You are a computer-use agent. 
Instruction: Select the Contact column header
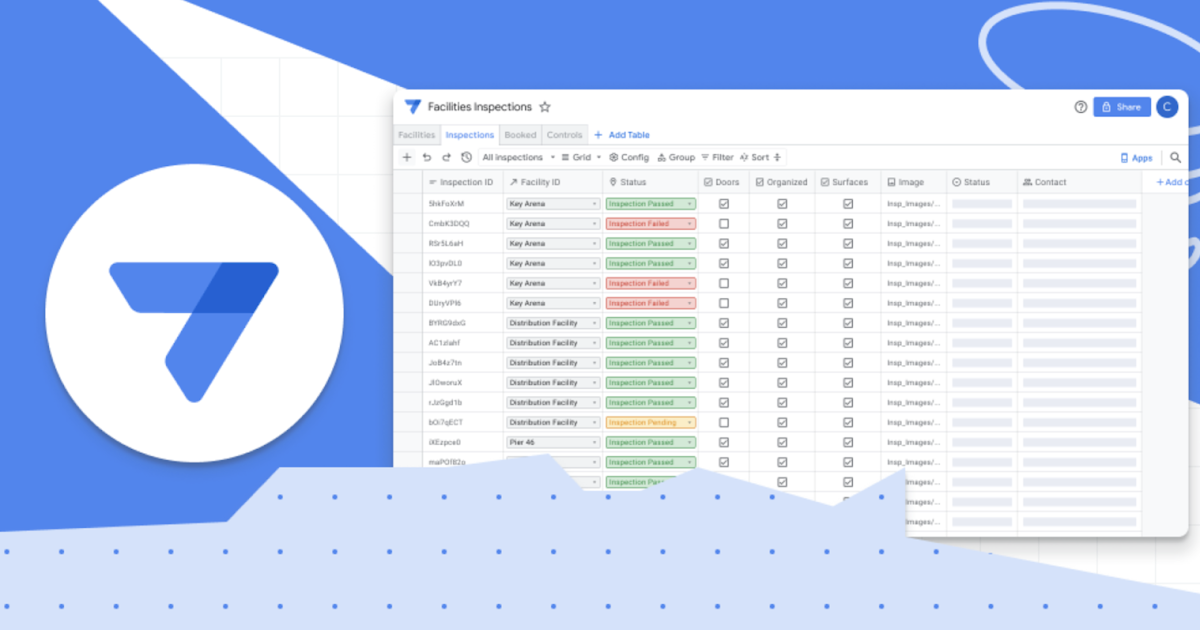point(1080,182)
